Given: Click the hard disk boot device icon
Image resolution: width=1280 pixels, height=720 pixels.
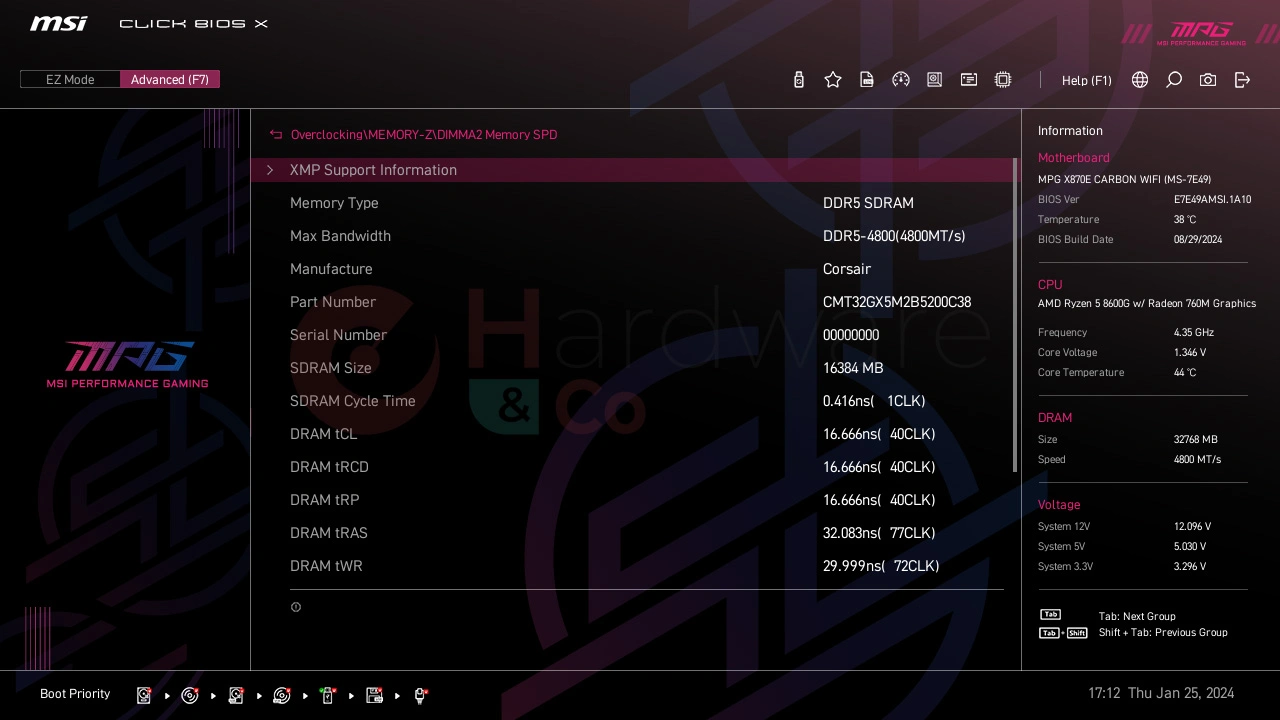Looking at the screenshot, I should point(144,695).
